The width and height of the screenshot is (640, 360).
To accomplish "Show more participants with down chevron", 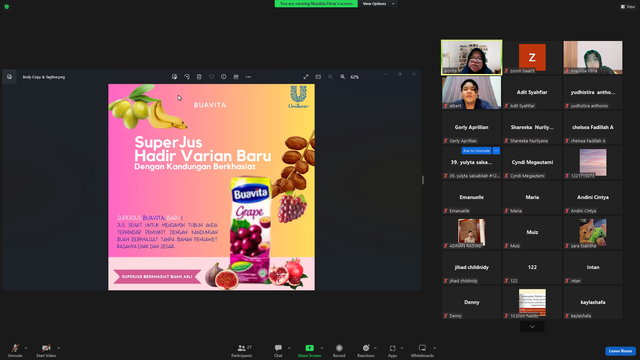I will tap(532, 327).
